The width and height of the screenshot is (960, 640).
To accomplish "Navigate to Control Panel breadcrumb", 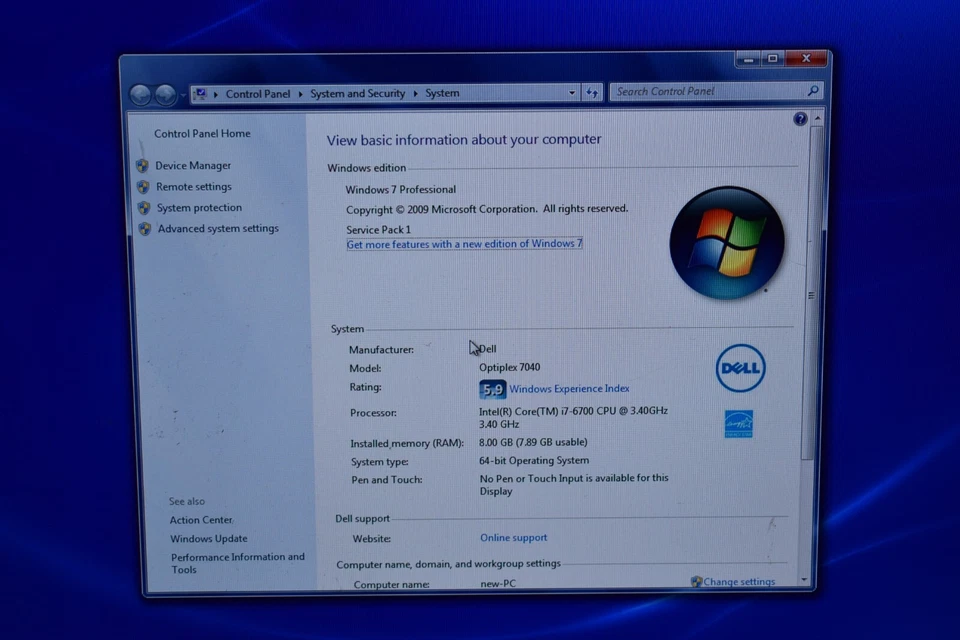I will pyautogui.click(x=258, y=94).
